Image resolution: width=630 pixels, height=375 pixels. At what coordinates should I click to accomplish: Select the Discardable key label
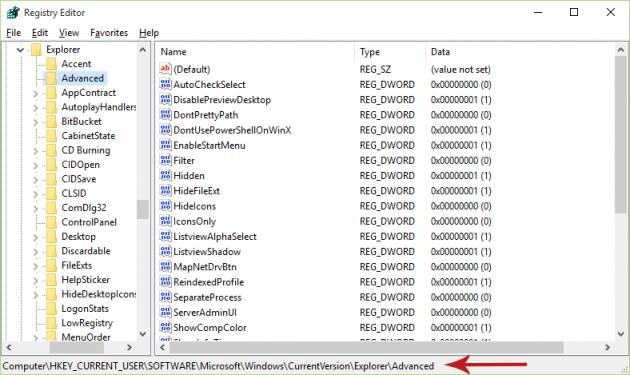click(x=86, y=251)
